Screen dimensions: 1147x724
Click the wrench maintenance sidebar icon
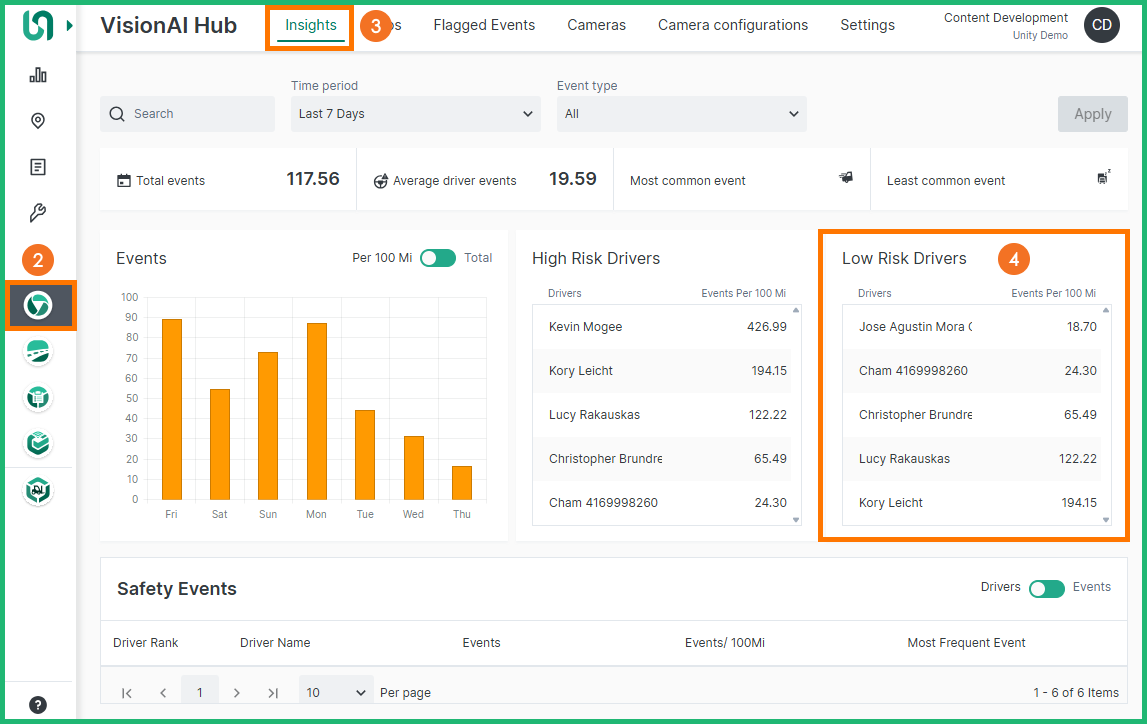38,213
